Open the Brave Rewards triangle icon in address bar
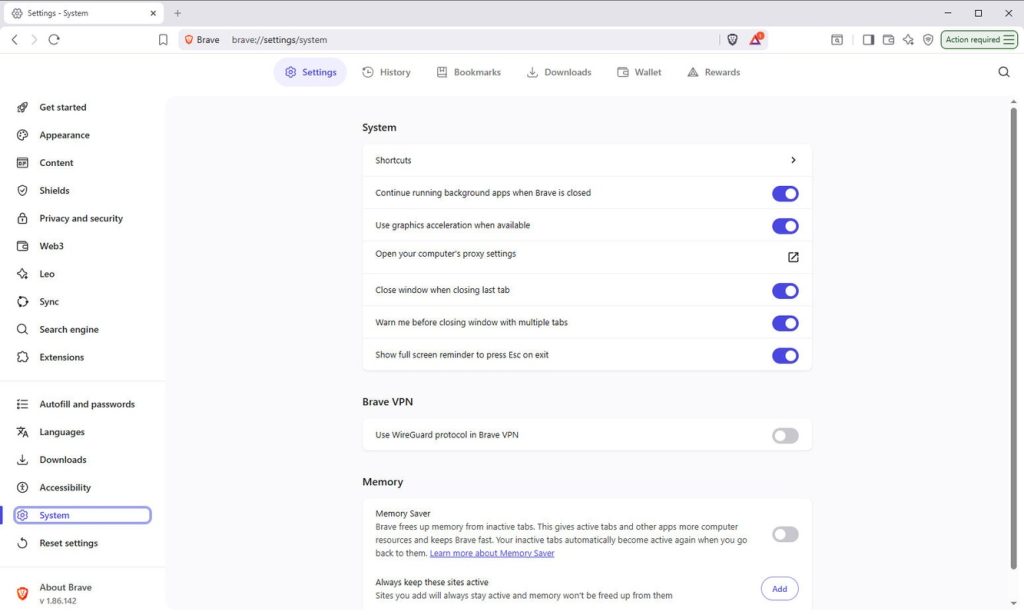Viewport: 1024px width, 615px height. [x=756, y=39]
